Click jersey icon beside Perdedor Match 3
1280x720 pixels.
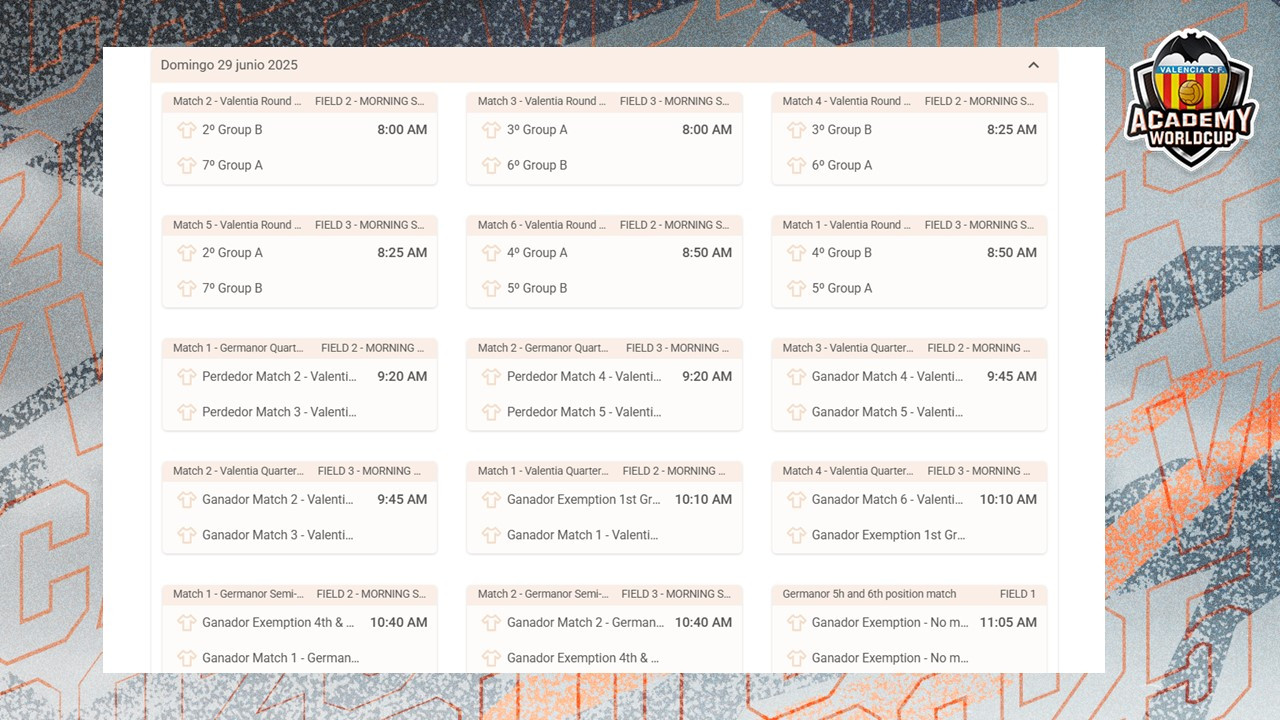187,412
